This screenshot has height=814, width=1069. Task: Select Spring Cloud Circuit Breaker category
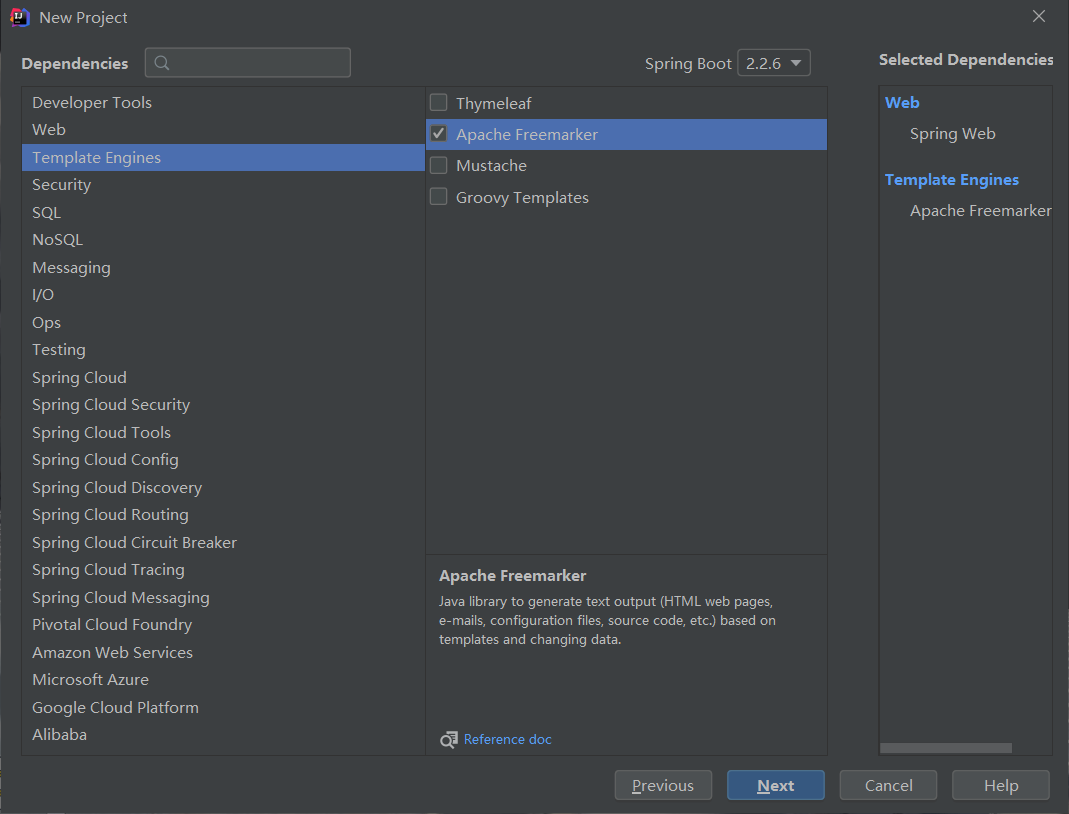(223, 542)
